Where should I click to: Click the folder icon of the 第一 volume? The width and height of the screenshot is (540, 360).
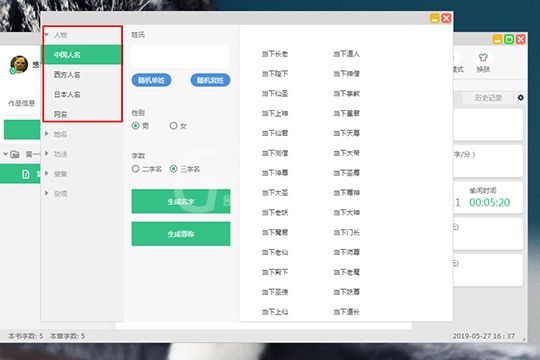tap(15, 154)
